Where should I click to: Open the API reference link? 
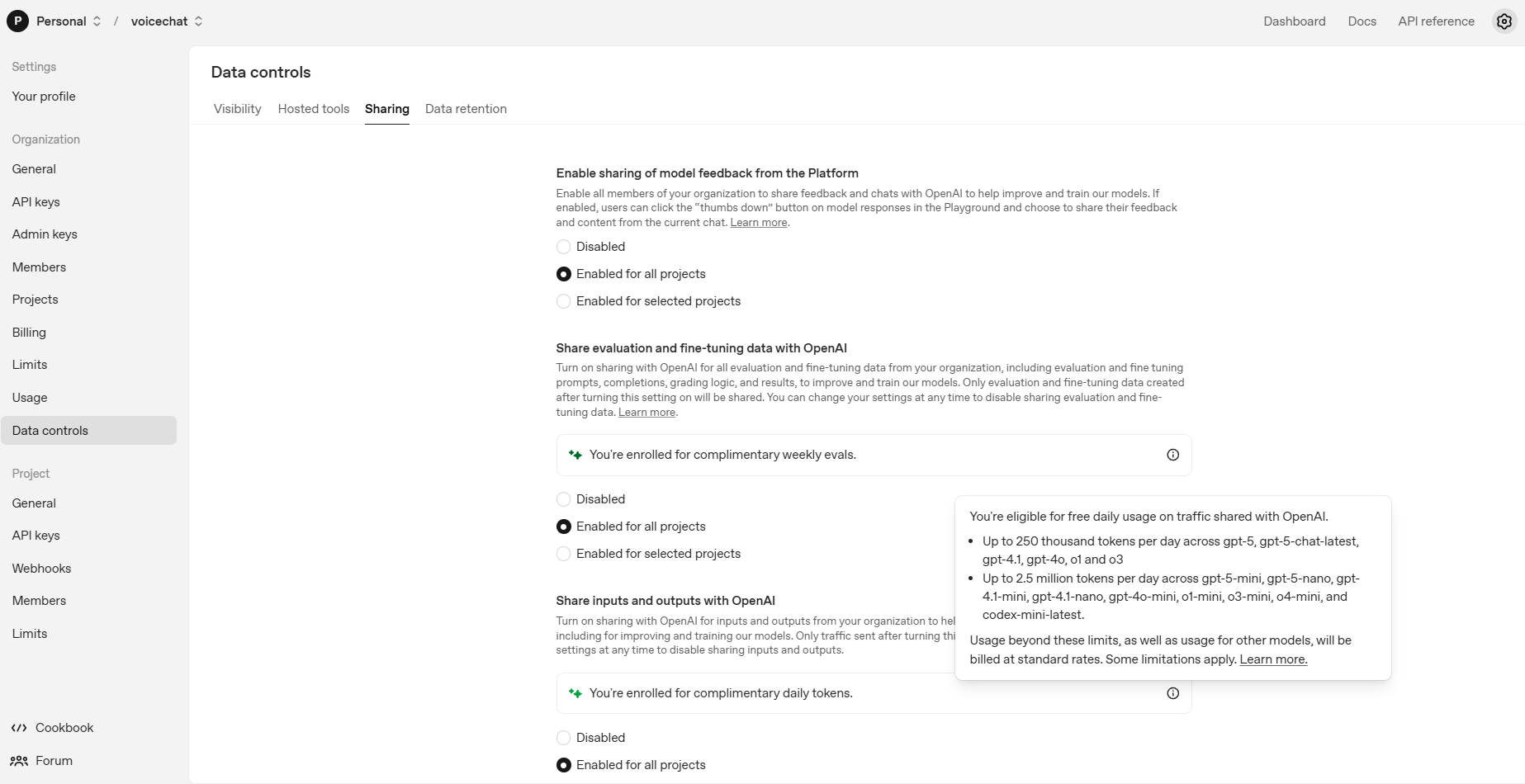pyautogui.click(x=1436, y=21)
